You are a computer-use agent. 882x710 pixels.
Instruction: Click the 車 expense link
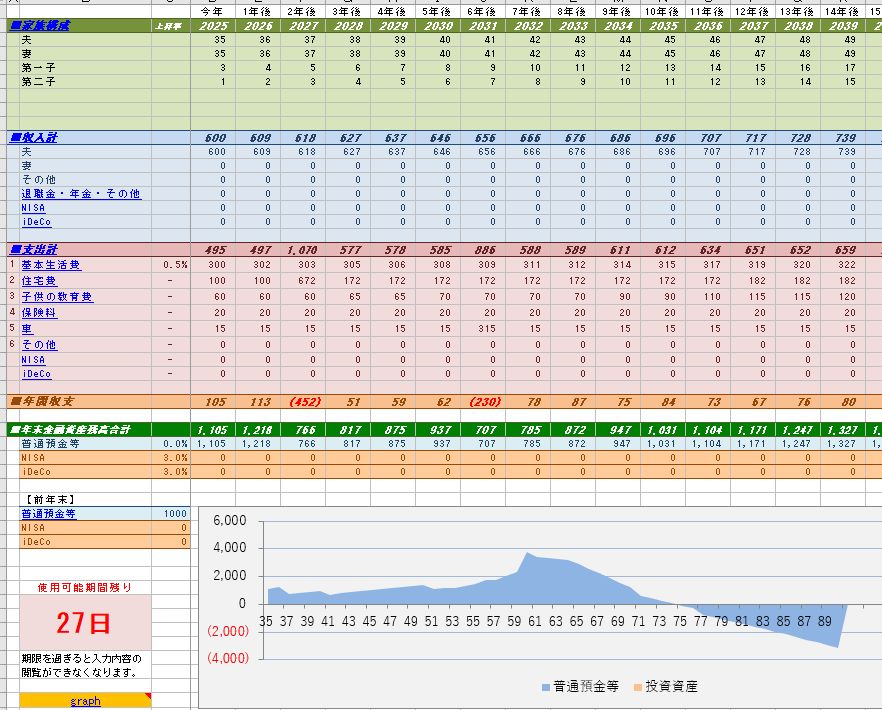26,328
